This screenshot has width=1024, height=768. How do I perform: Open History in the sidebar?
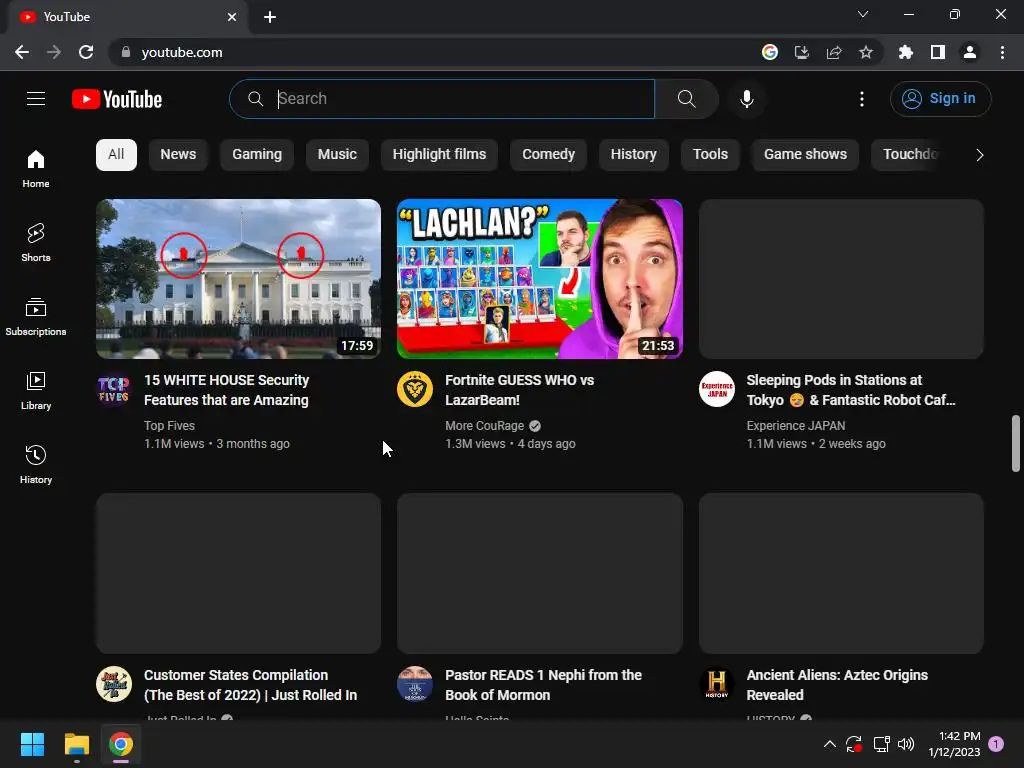(x=36, y=464)
